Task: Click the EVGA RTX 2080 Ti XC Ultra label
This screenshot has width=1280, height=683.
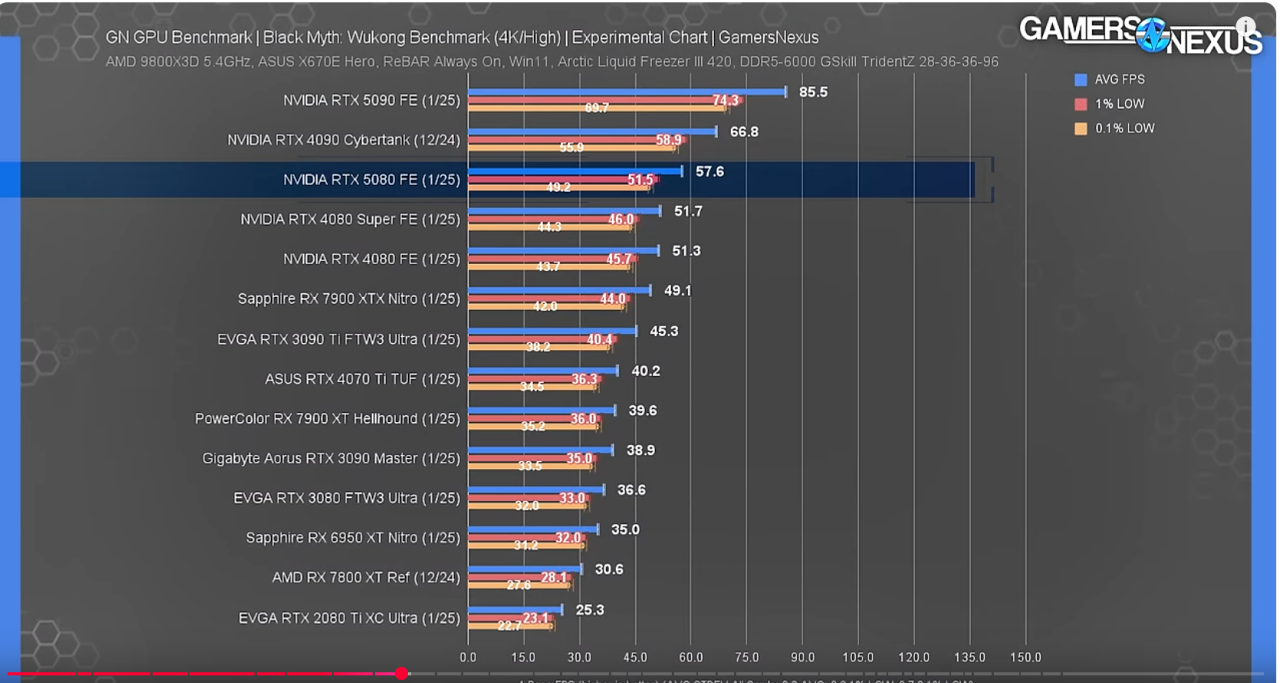Action: pos(349,618)
